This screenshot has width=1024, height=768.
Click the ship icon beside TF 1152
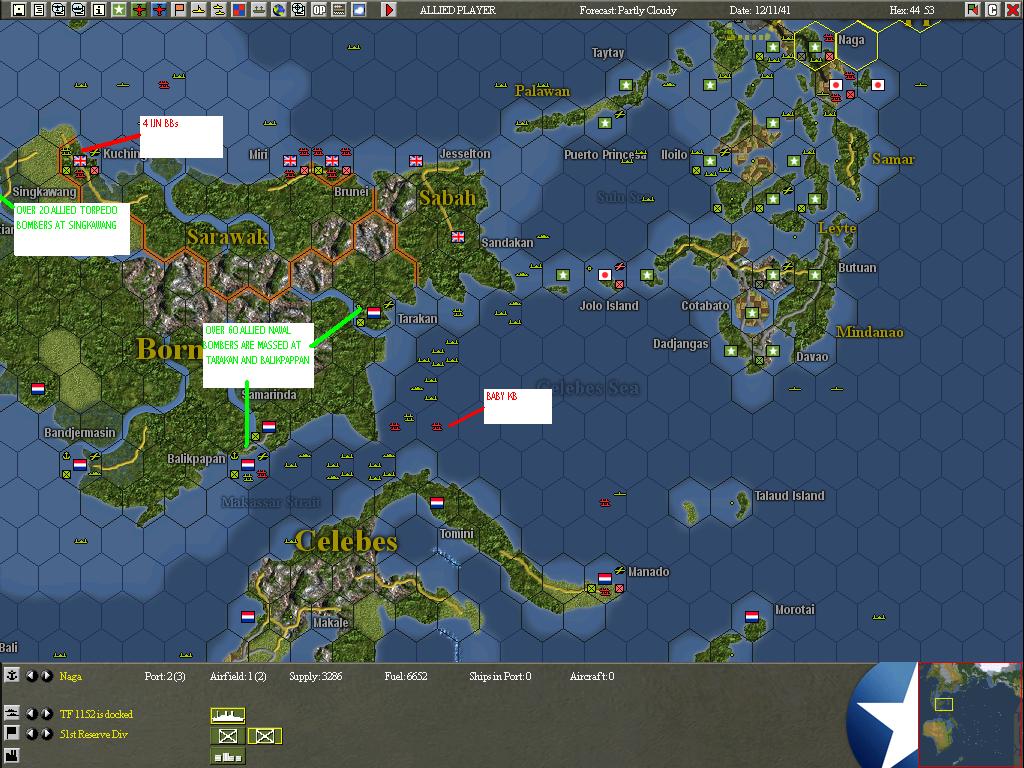pyautogui.click(x=11, y=713)
